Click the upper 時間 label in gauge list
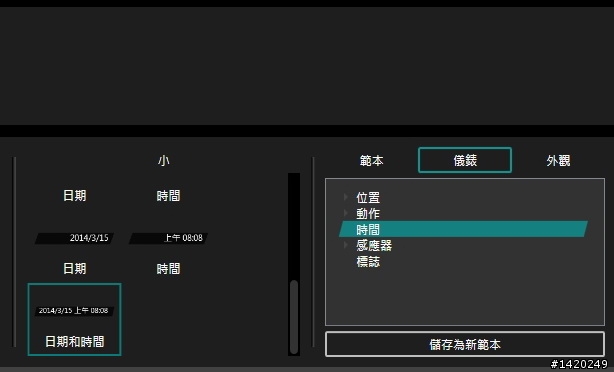This screenshot has height=372, width=614. [x=168, y=195]
